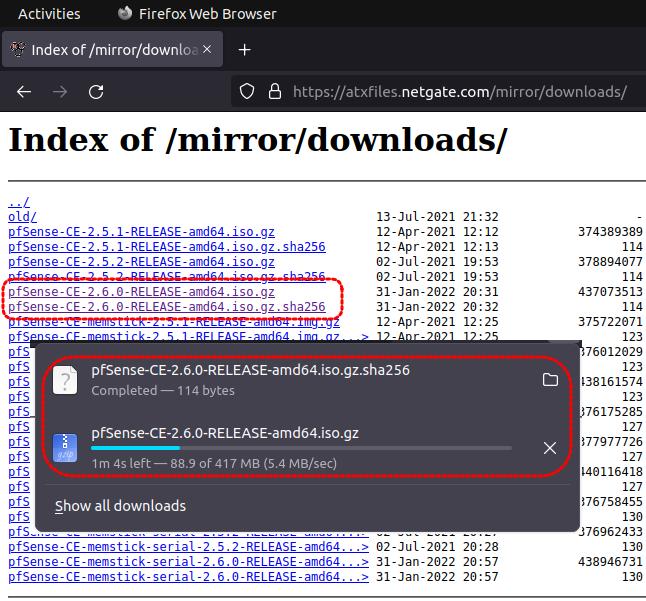Close the Index of /mirror tab
This screenshot has height=601, width=646.
pyautogui.click(x=207, y=49)
